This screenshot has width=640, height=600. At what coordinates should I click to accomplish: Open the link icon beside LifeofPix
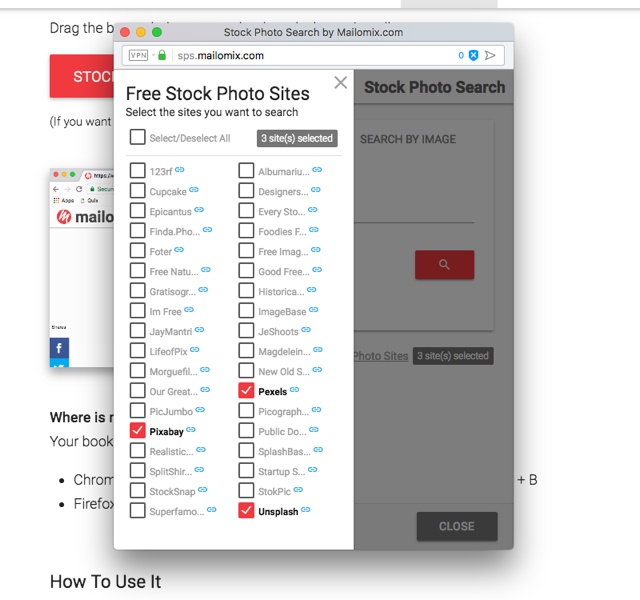[195, 350]
